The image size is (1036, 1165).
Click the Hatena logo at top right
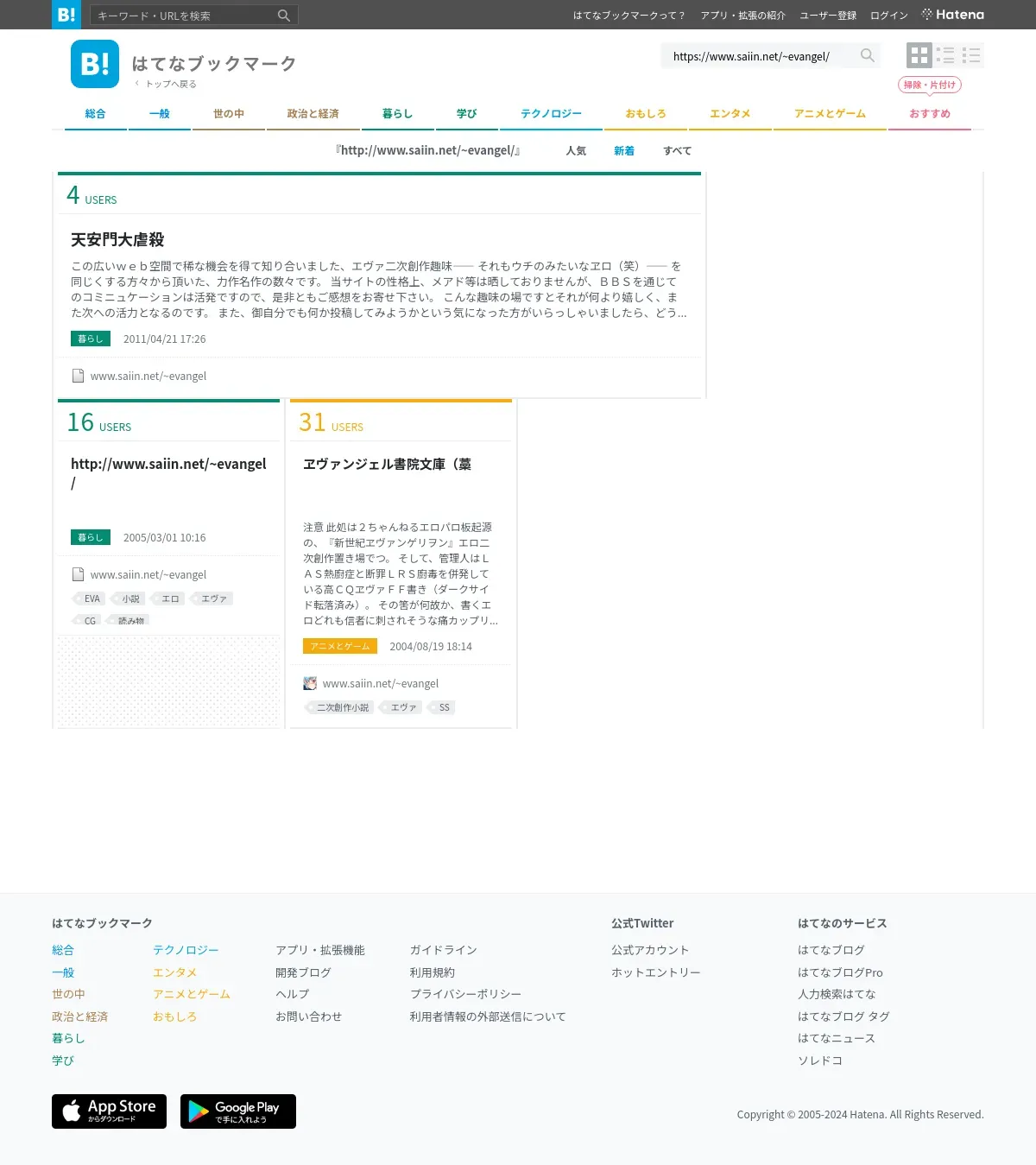click(952, 15)
